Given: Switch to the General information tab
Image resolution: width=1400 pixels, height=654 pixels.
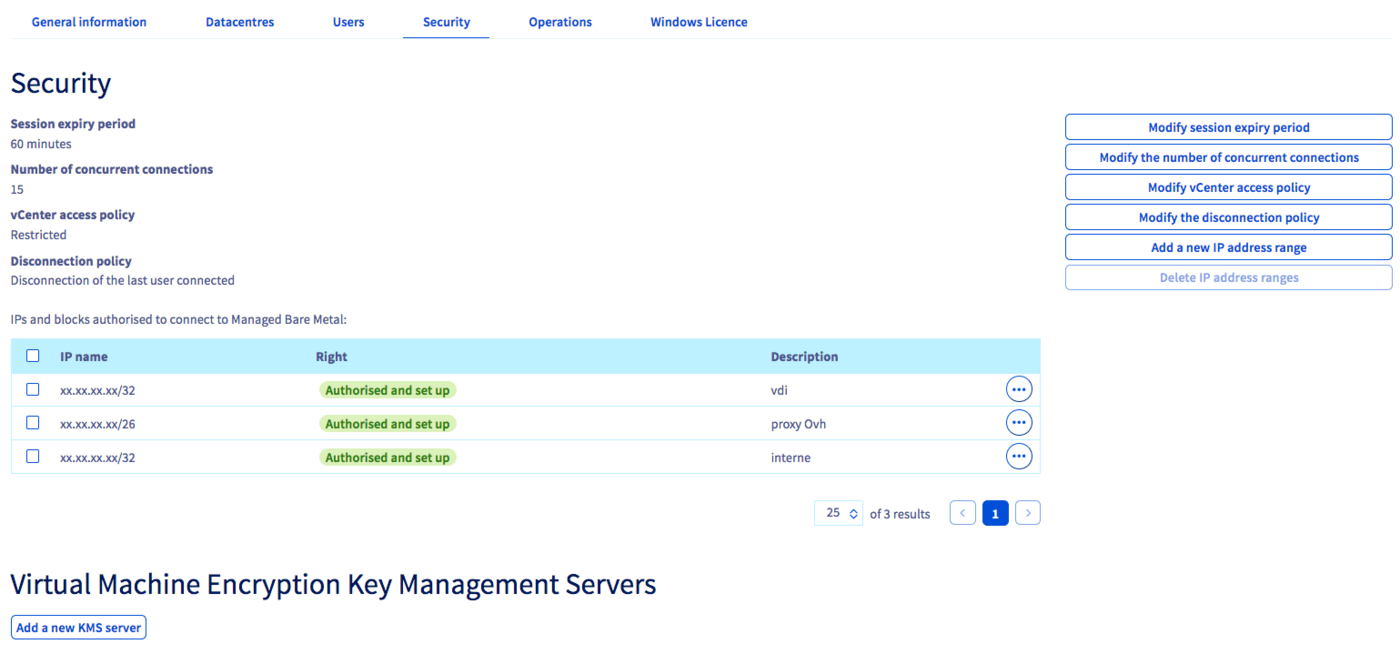Looking at the screenshot, I should point(88,21).
